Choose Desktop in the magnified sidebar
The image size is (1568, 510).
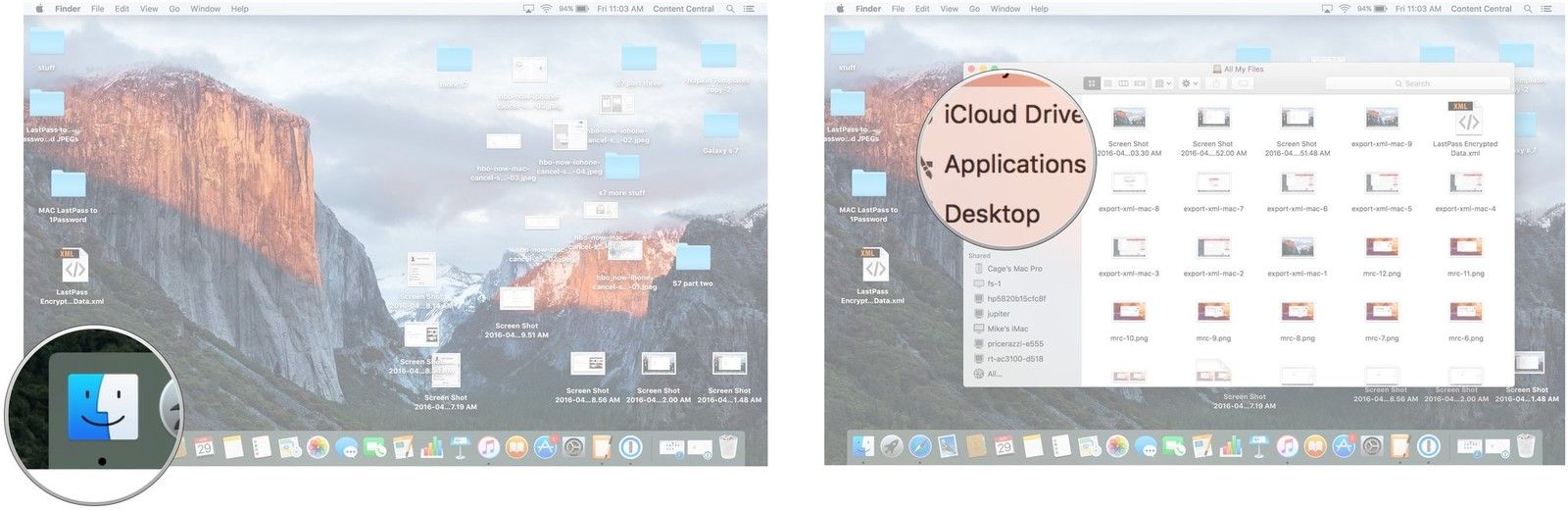pyautogui.click(x=991, y=214)
